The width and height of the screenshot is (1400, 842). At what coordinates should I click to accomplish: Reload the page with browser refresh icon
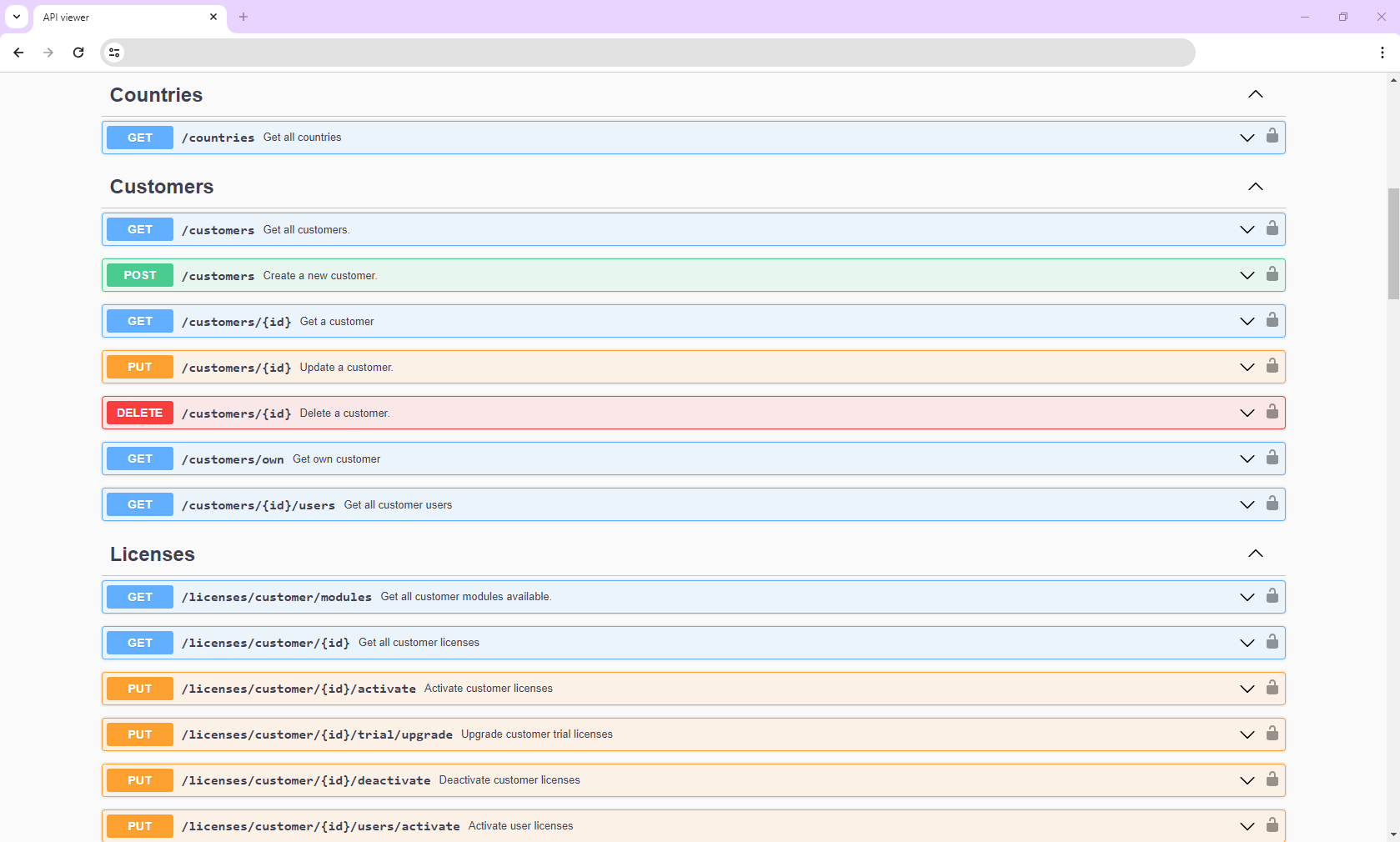coord(78,53)
